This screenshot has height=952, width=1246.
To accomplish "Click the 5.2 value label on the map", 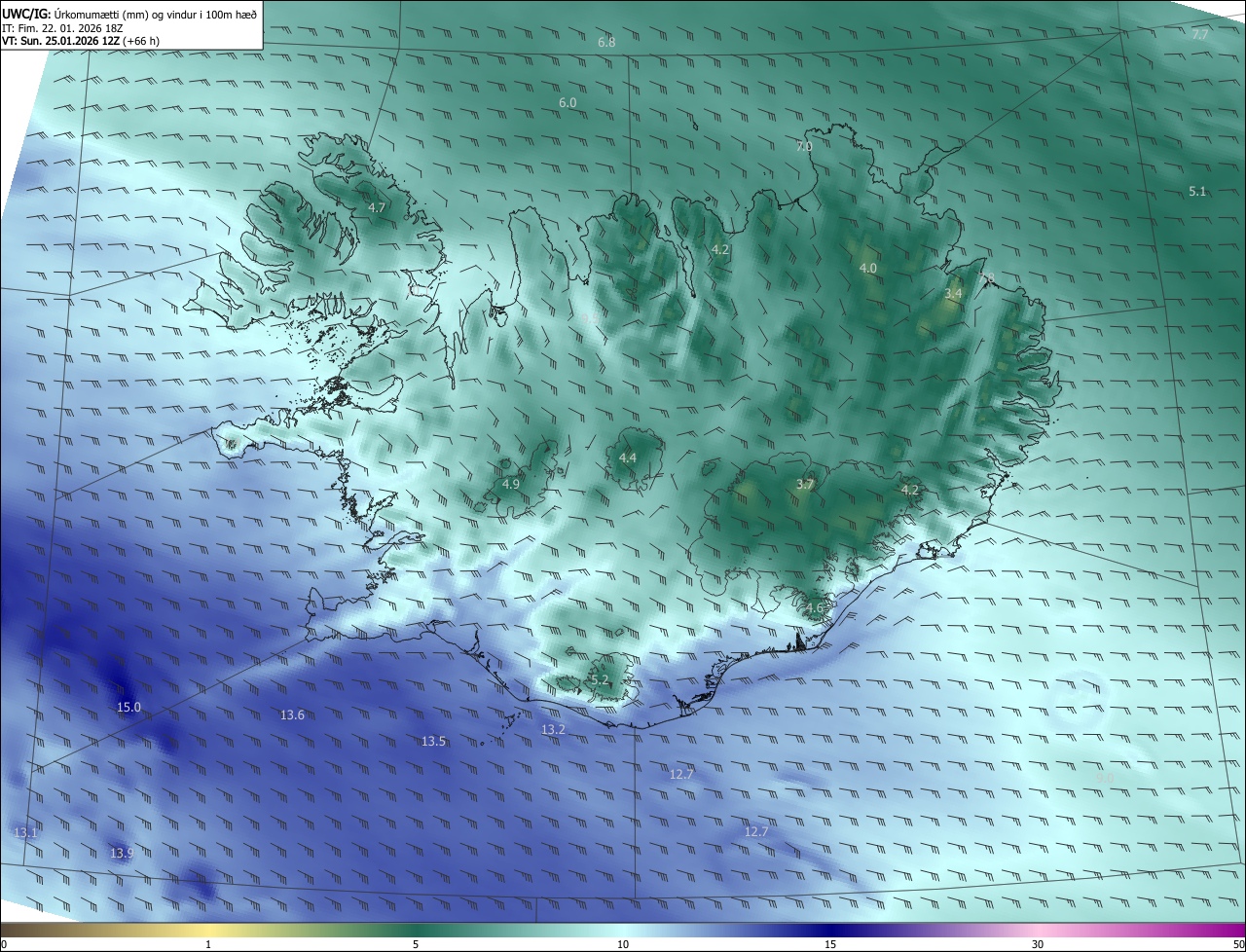I will pos(600,680).
